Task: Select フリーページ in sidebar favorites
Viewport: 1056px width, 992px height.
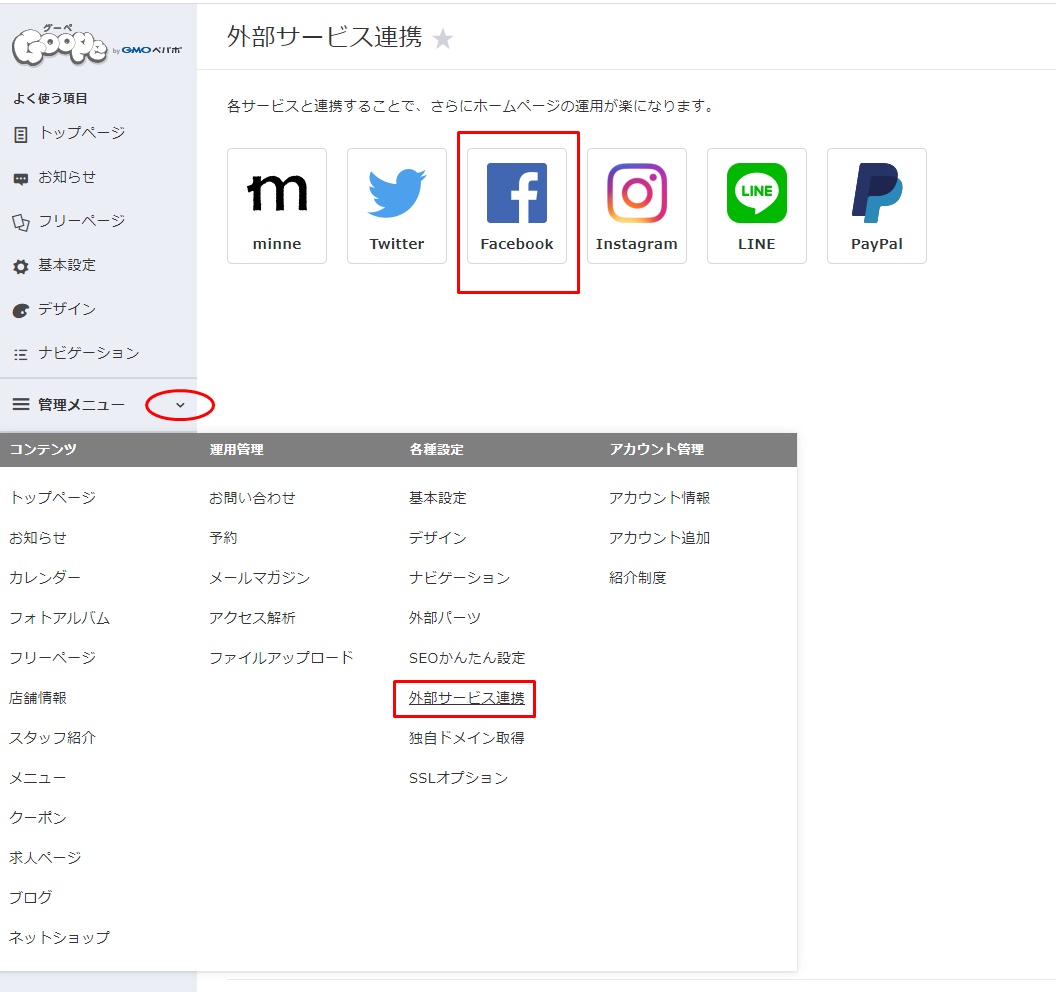Action: (x=81, y=221)
